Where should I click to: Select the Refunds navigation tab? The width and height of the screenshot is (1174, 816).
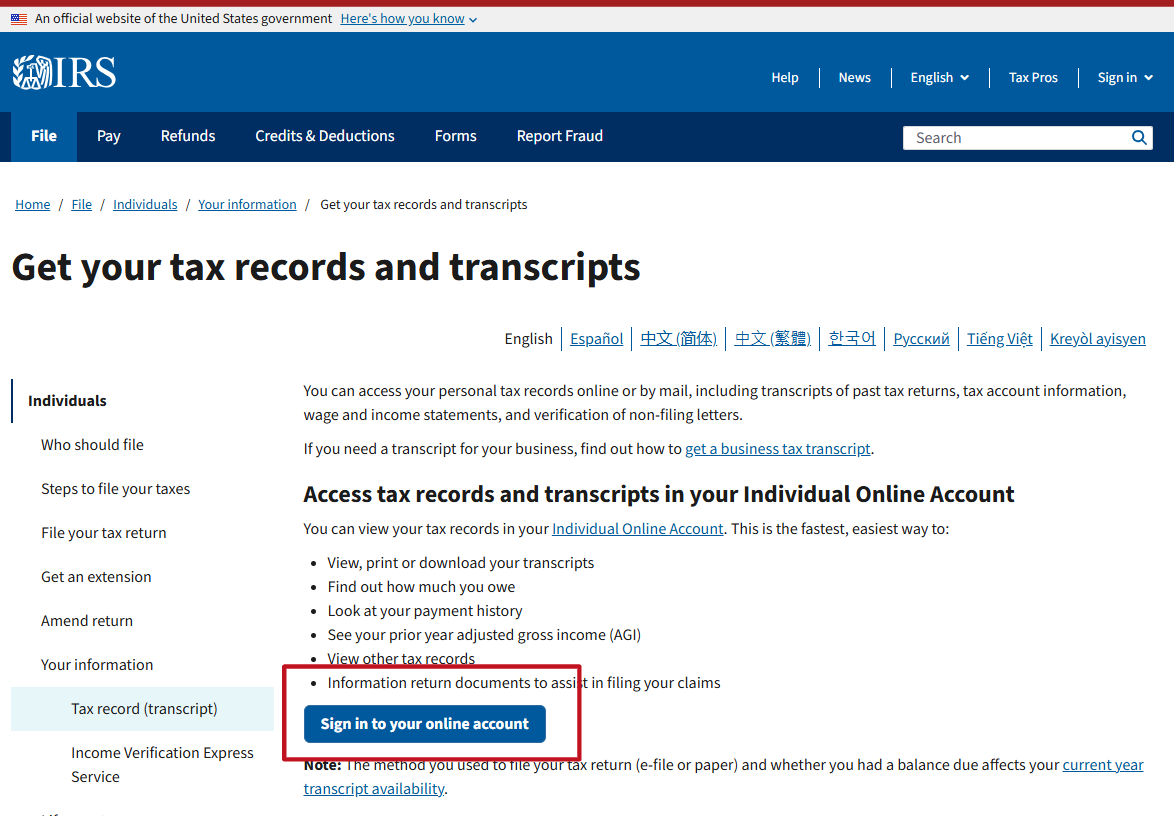[x=188, y=136]
